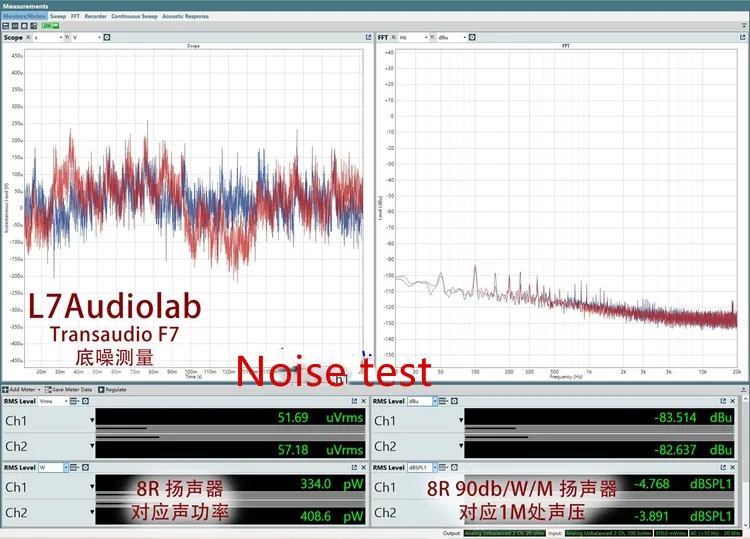Viewport: 750px width, 539px height.
Task: Click Output status 'Analog Unbalanced 2 Ch, 20 ohm'
Action: point(505,533)
